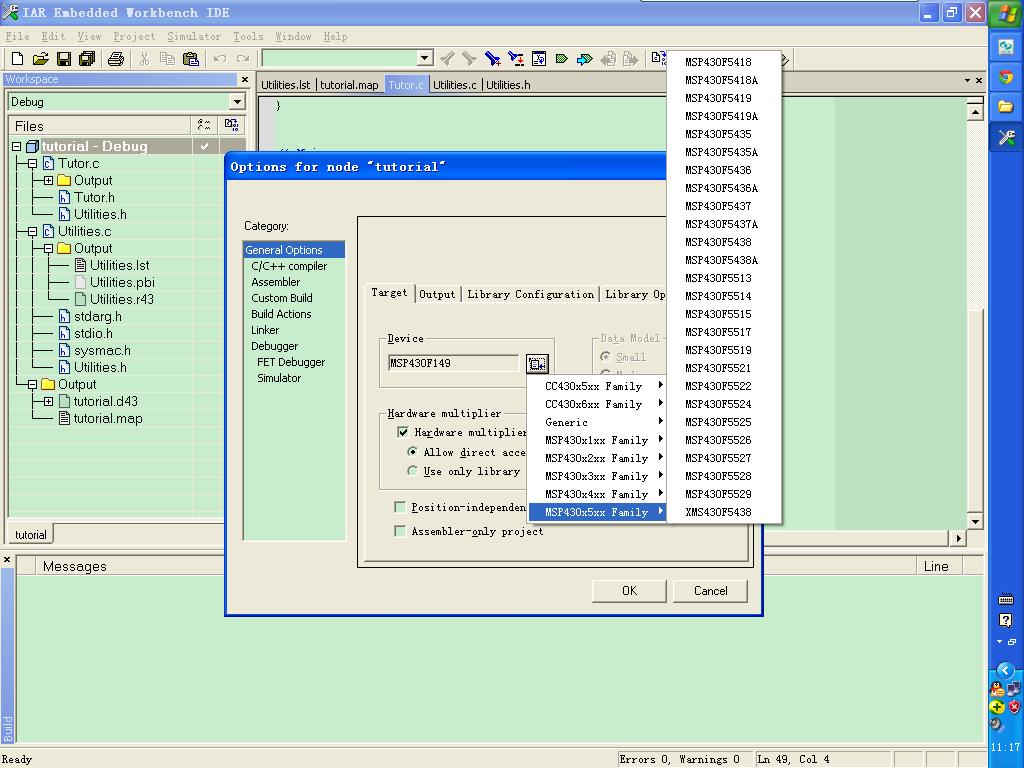1024x768 pixels.
Task: Click the Cut scissors icon
Action: (x=144, y=59)
